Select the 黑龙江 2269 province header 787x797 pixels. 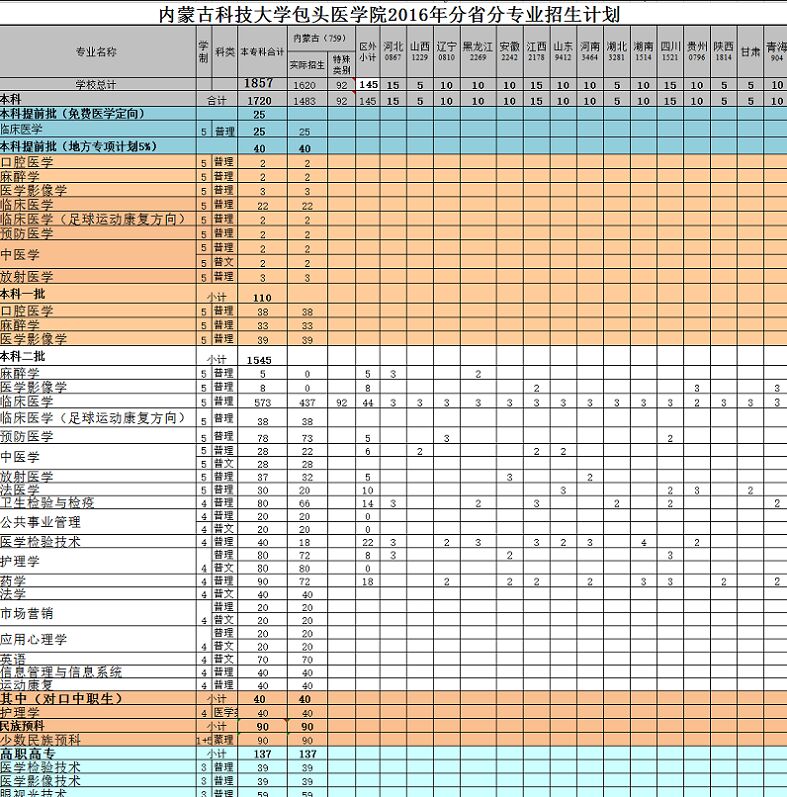pyautogui.click(x=478, y=51)
